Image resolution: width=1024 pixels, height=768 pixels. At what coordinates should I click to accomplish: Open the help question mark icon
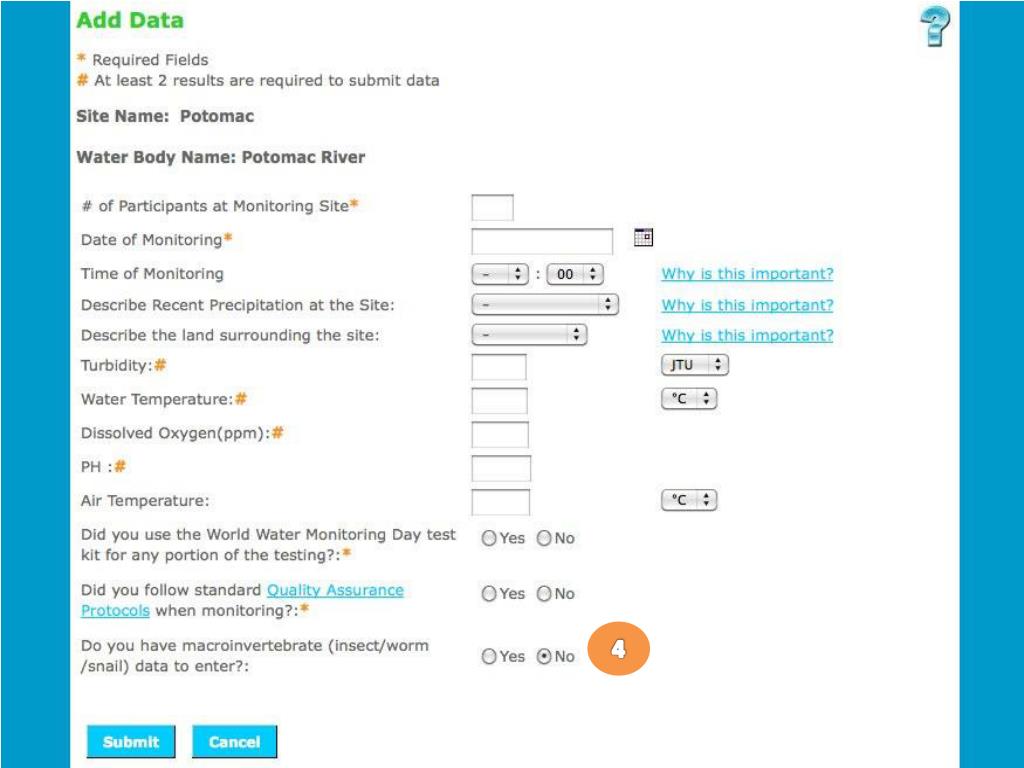pos(935,27)
